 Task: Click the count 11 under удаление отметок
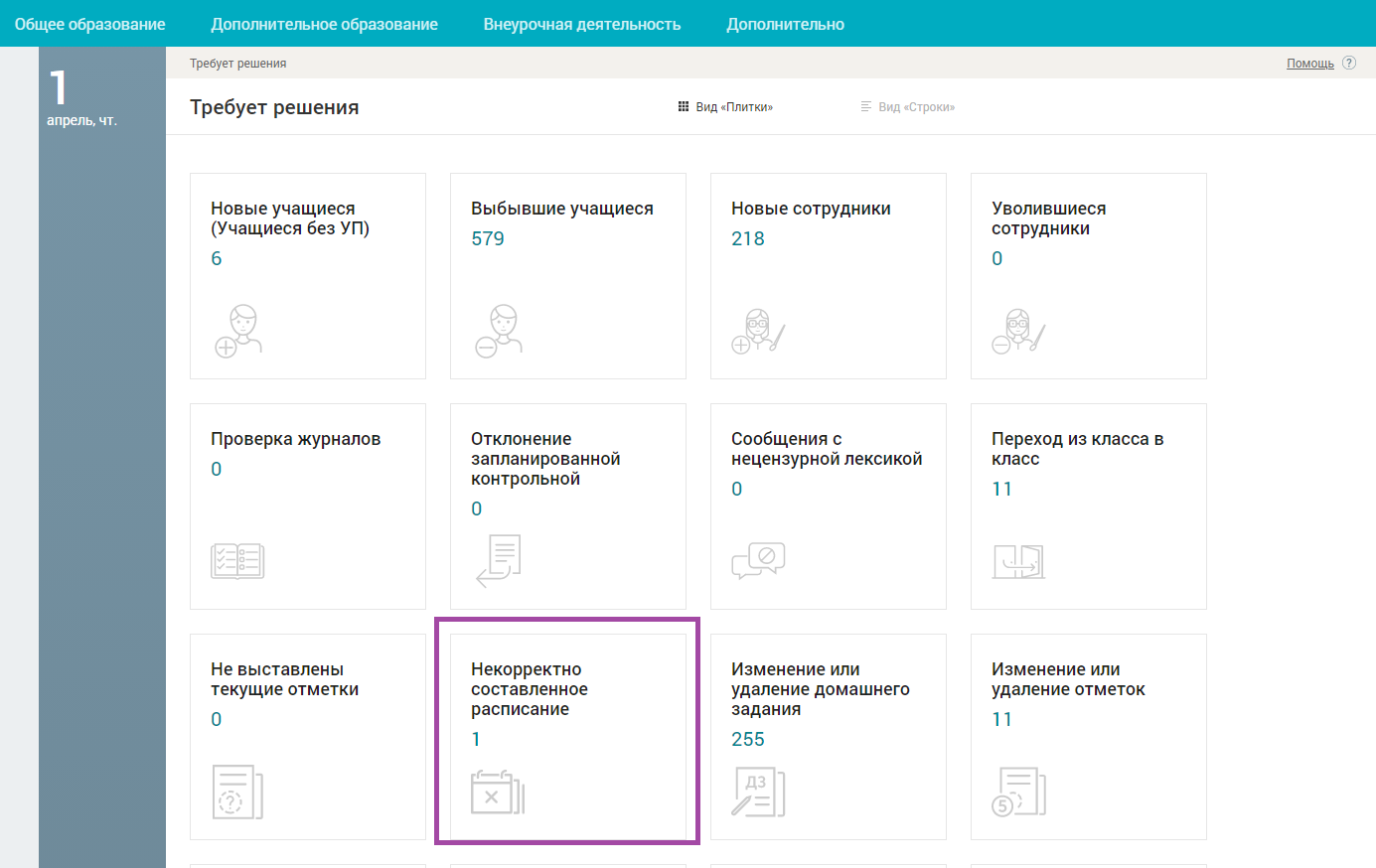click(1002, 719)
